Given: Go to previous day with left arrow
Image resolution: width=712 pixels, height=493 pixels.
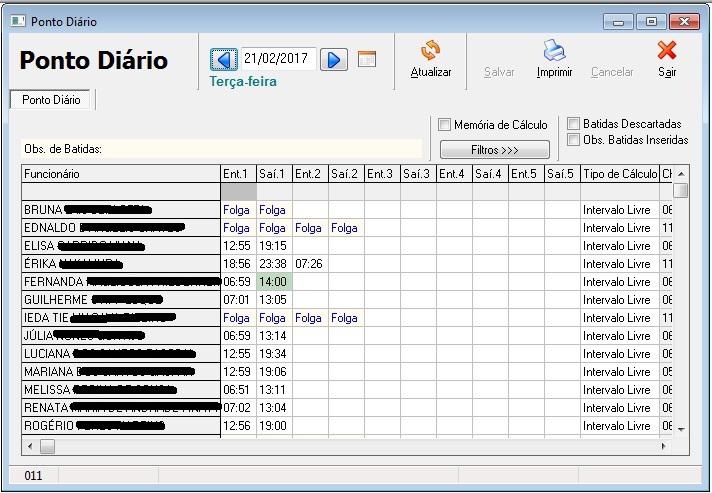Looking at the screenshot, I should click(x=224, y=60).
